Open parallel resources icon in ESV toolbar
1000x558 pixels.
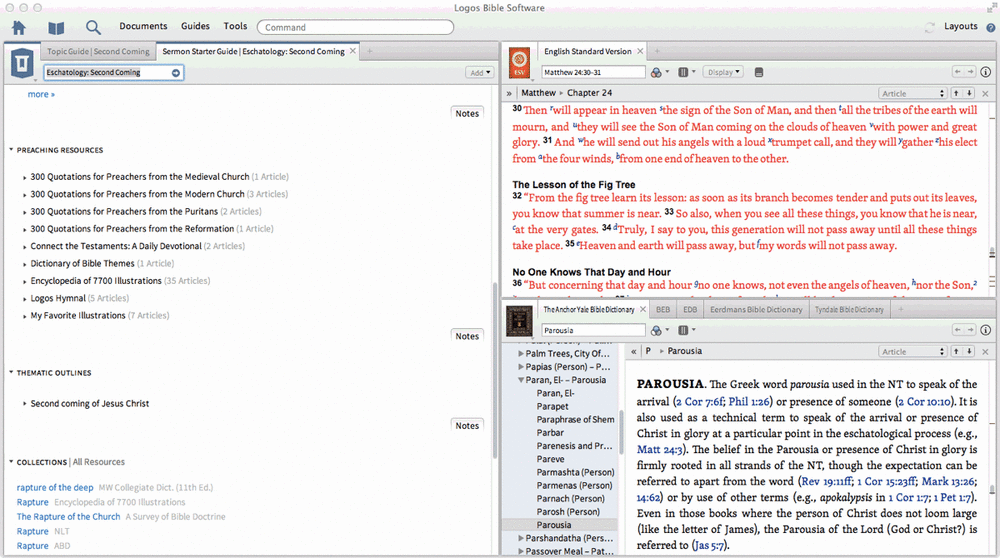tap(656, 73)
